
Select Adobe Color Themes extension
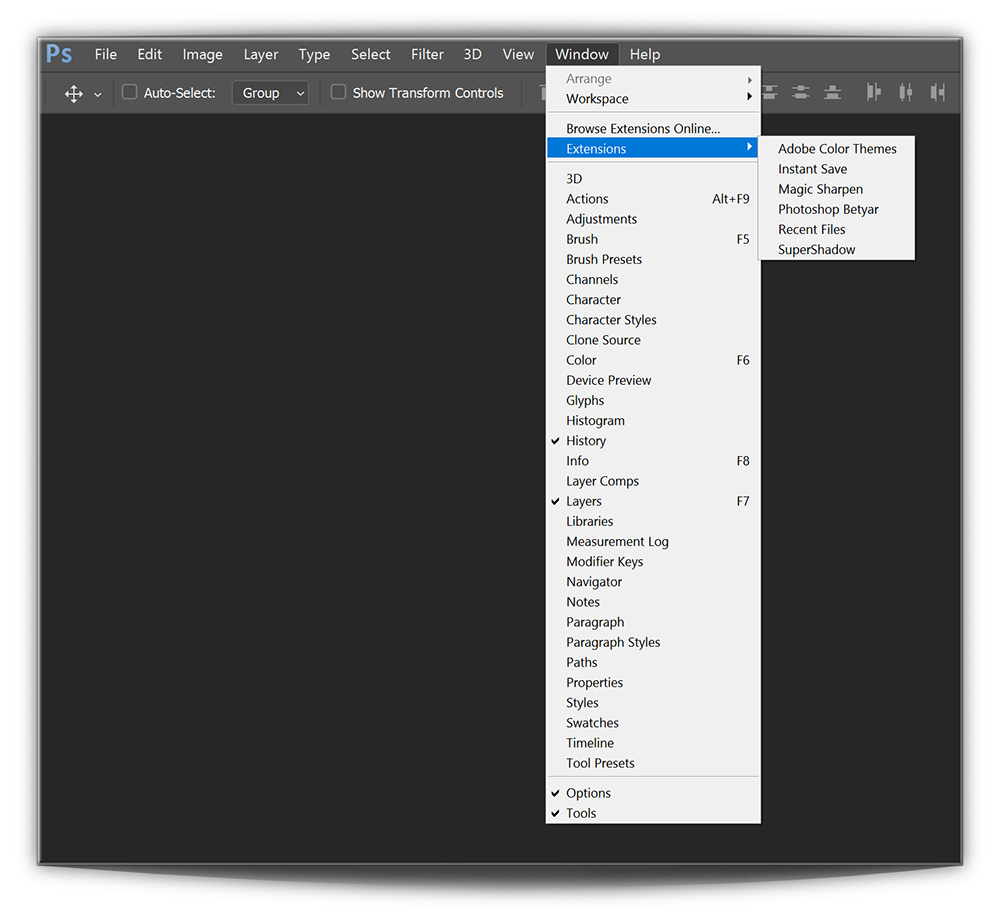pyautogui.click(x=837, y=149)
